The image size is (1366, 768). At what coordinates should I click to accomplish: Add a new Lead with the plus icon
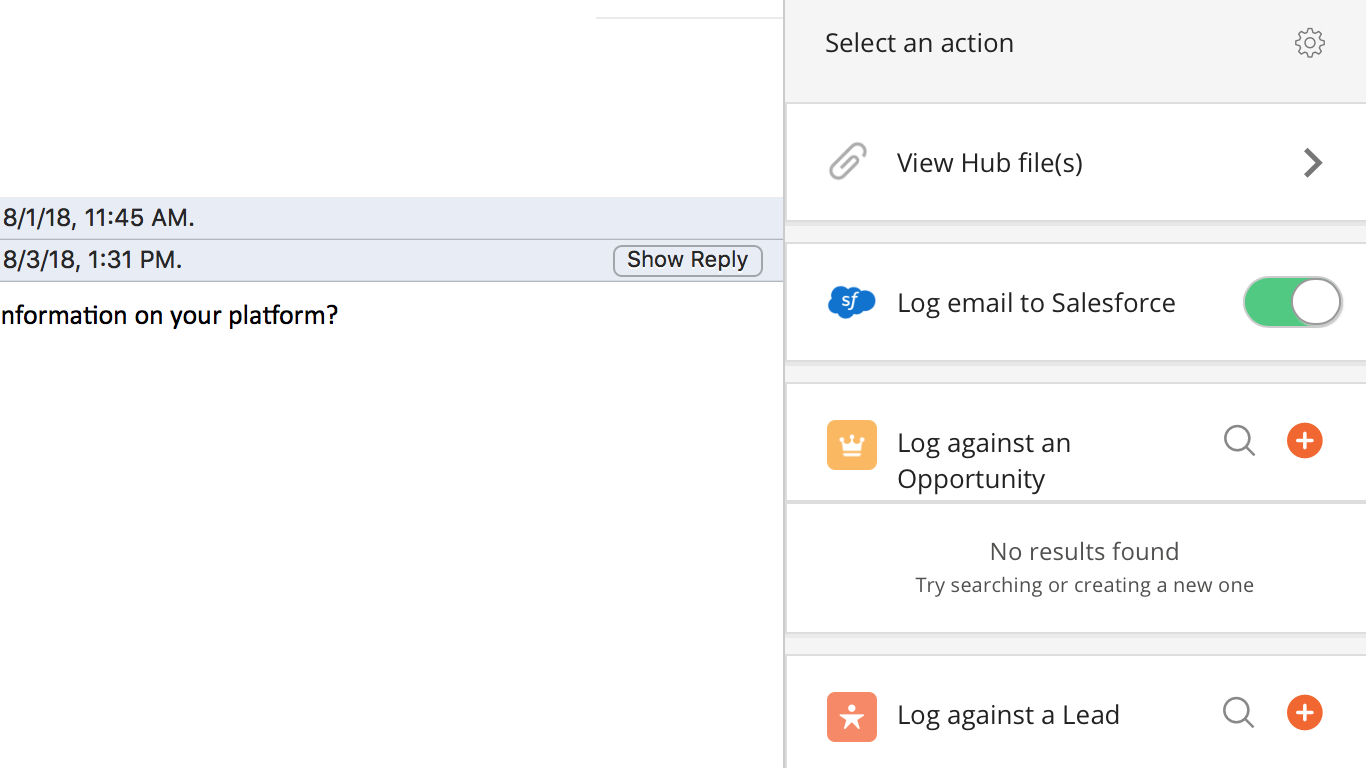[x=1304, y=713]
